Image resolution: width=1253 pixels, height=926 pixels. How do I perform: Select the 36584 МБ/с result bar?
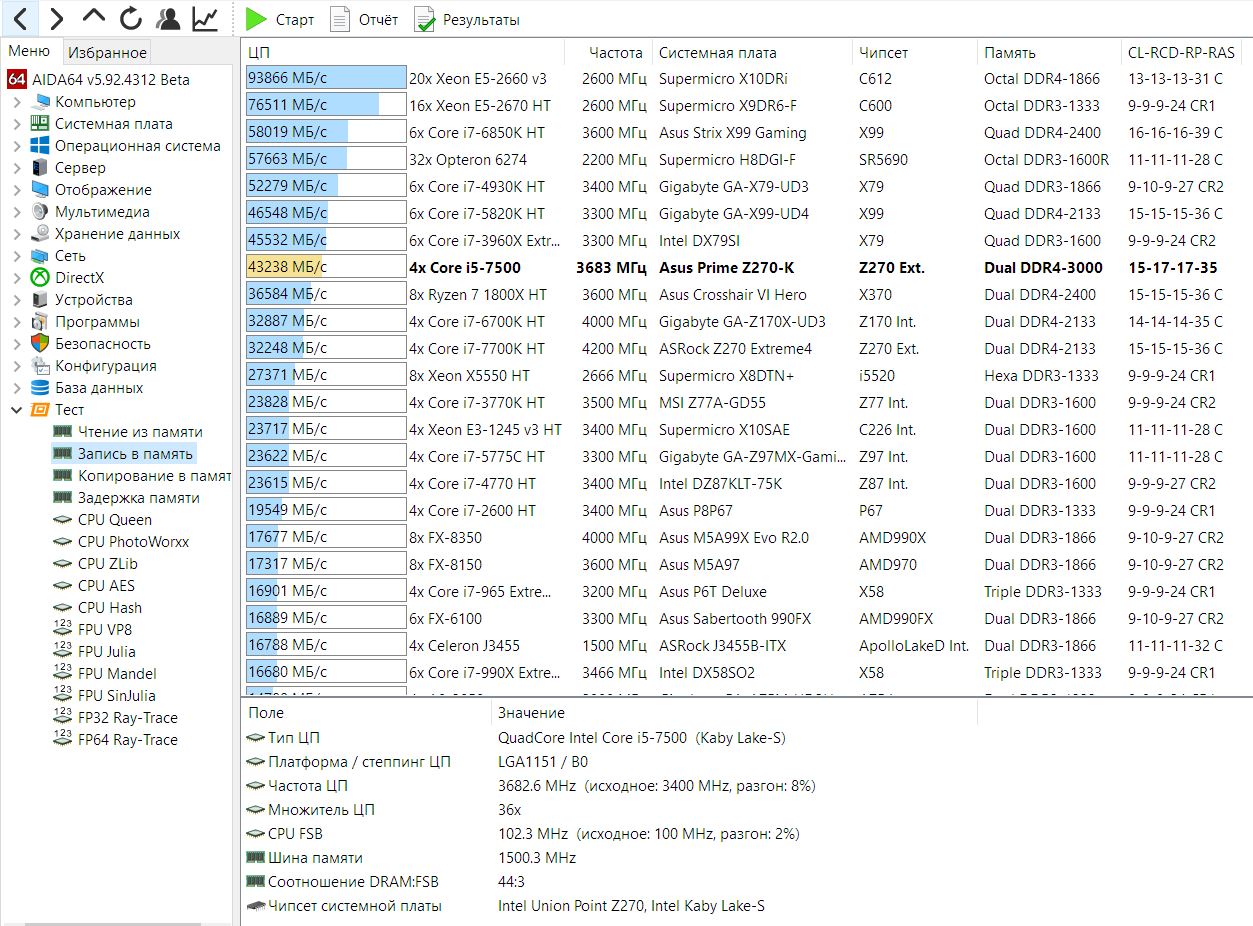326,294
